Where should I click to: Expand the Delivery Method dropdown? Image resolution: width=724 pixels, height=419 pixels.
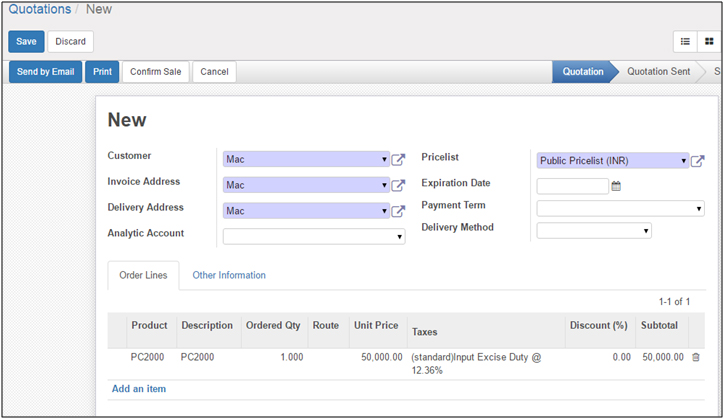(646, 231)
